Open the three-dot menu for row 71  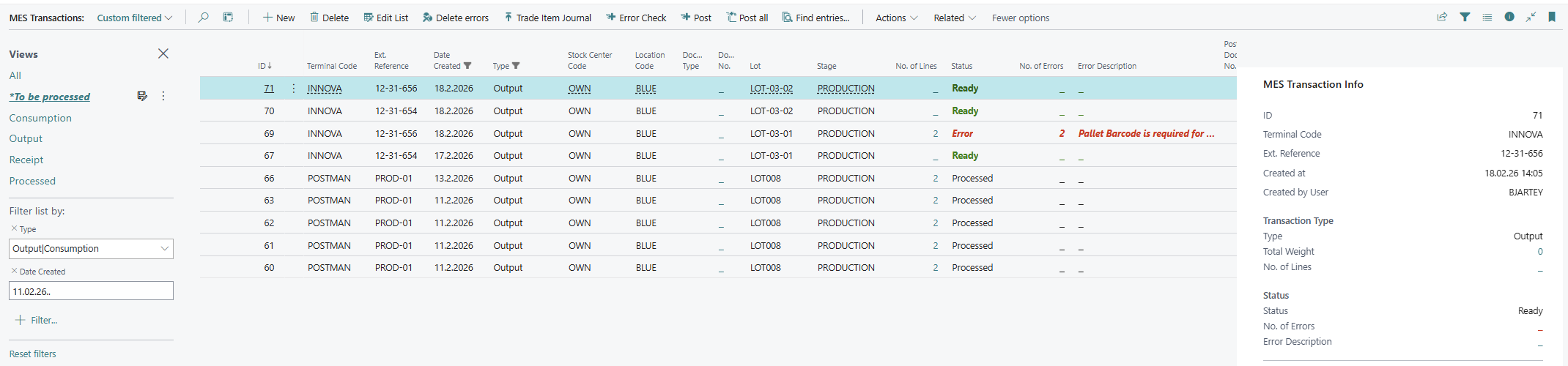pos(294,89)
